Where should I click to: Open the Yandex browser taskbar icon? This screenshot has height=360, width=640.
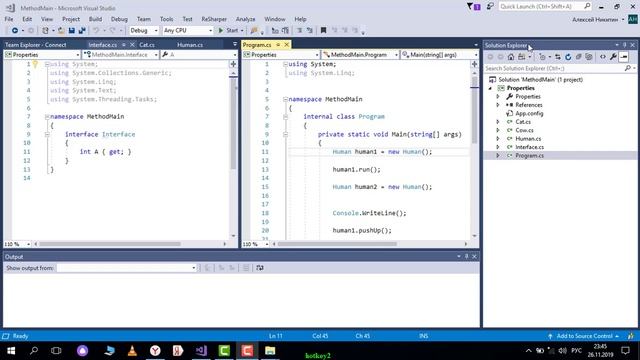pos(155,351)
